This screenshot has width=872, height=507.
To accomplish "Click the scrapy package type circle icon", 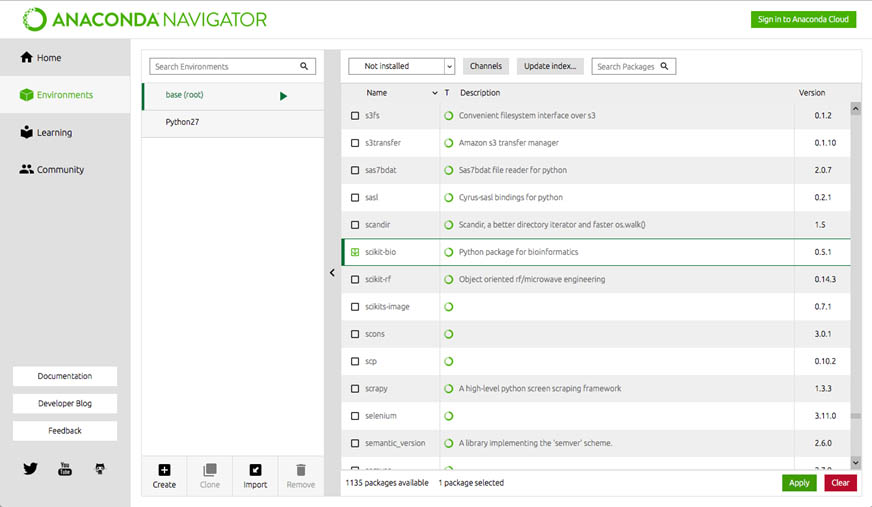I will [449, 389].
